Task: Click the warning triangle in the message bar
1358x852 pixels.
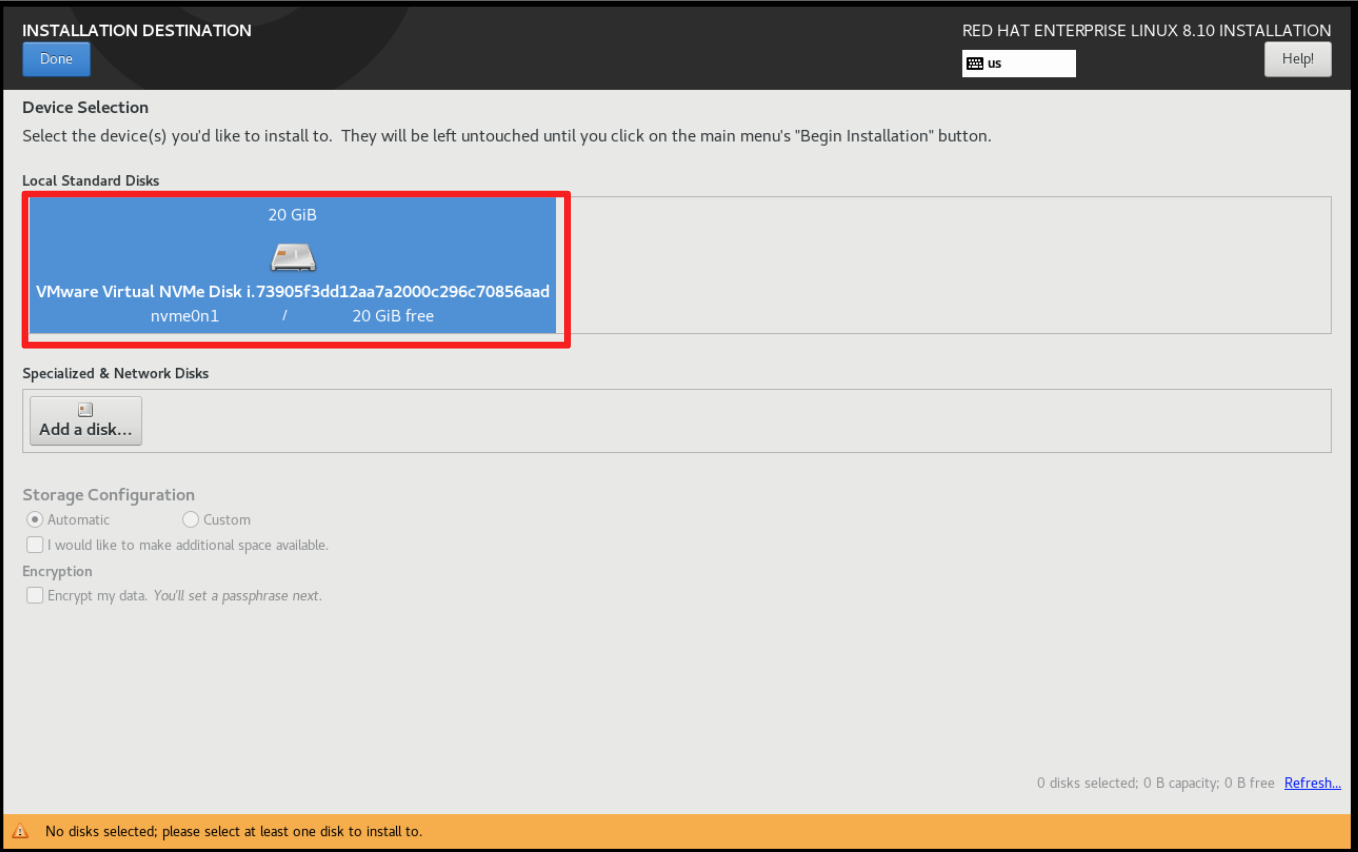Action: point(21,831)
